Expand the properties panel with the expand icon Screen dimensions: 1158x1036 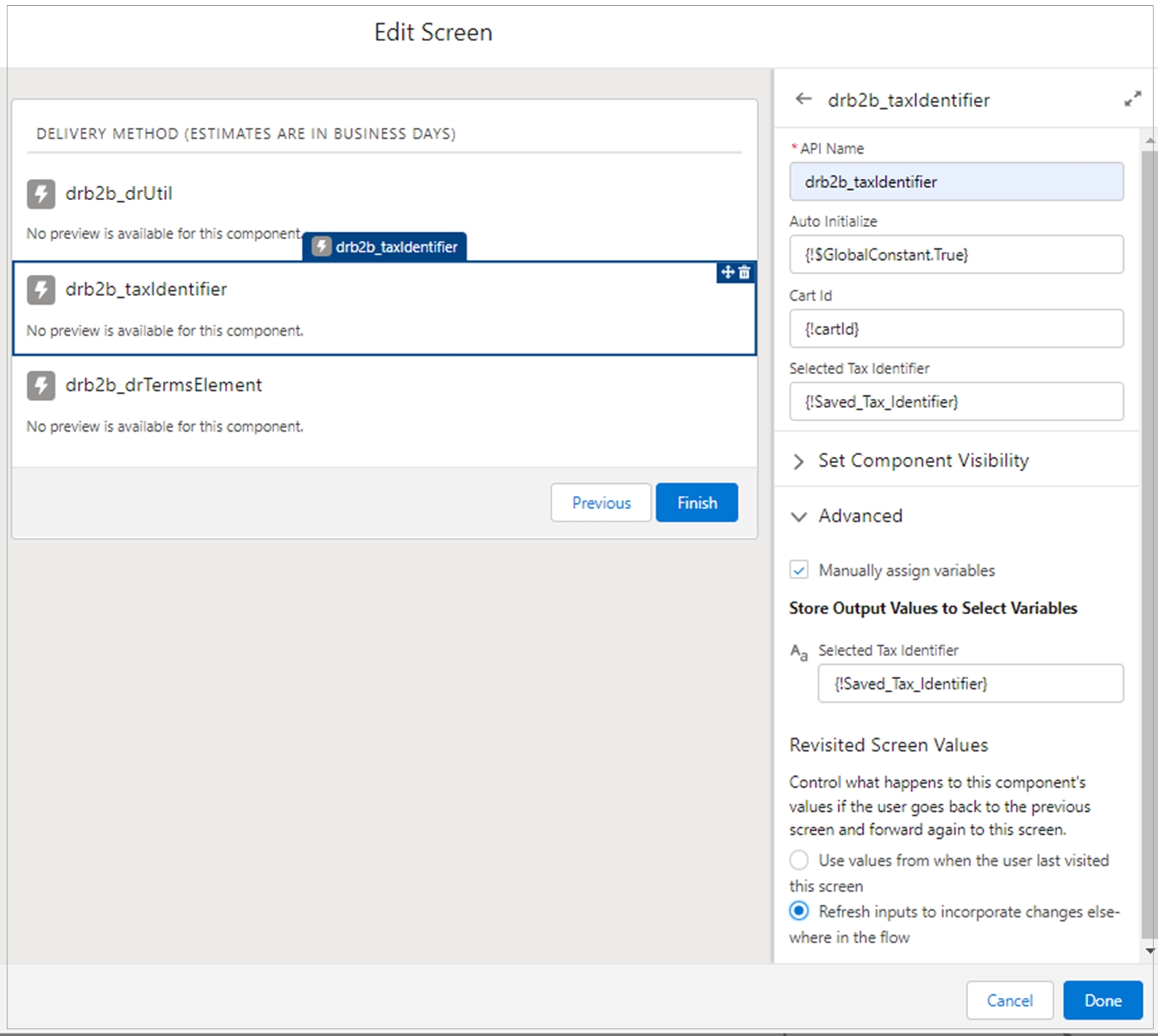click(x=1133, y=99)
